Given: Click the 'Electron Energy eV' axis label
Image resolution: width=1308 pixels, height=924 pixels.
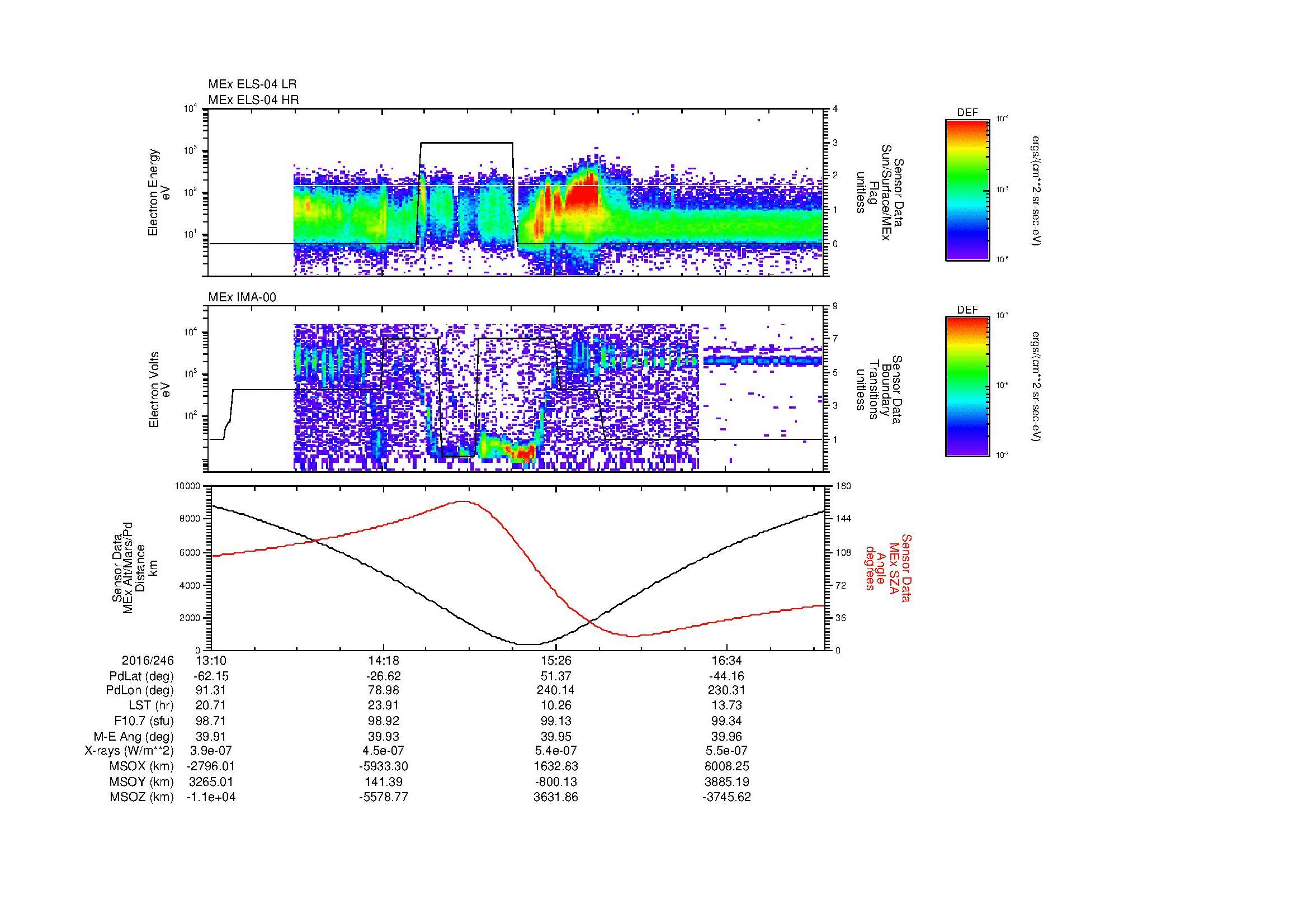Looking at the screenshot, I should [159, 192].
